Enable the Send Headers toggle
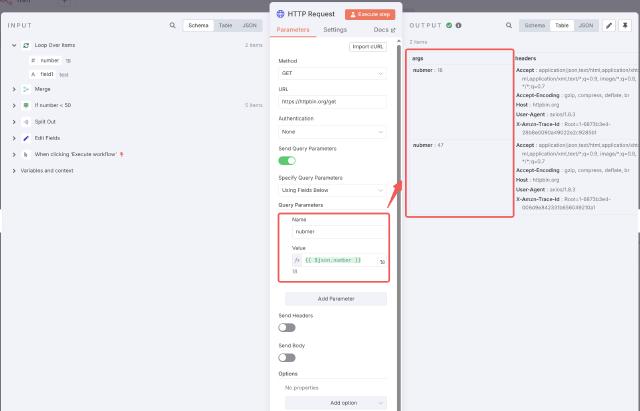 click(287, 327)
